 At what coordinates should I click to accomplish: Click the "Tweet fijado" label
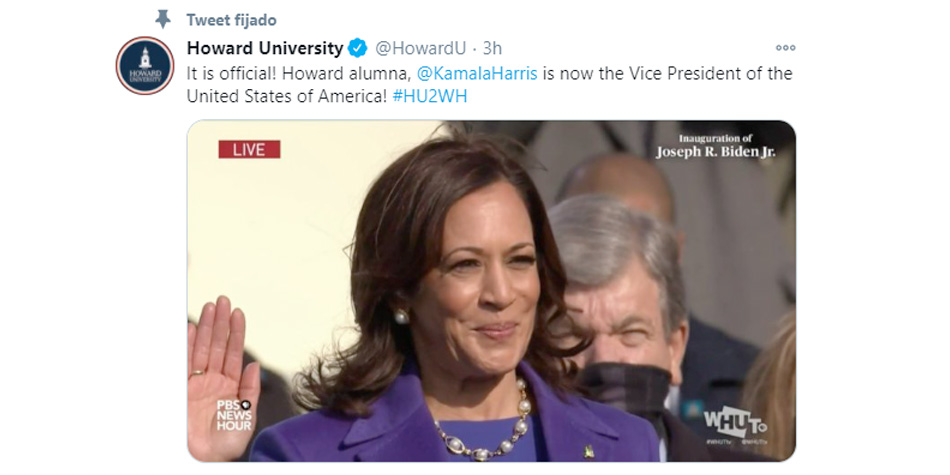[231, 20]
